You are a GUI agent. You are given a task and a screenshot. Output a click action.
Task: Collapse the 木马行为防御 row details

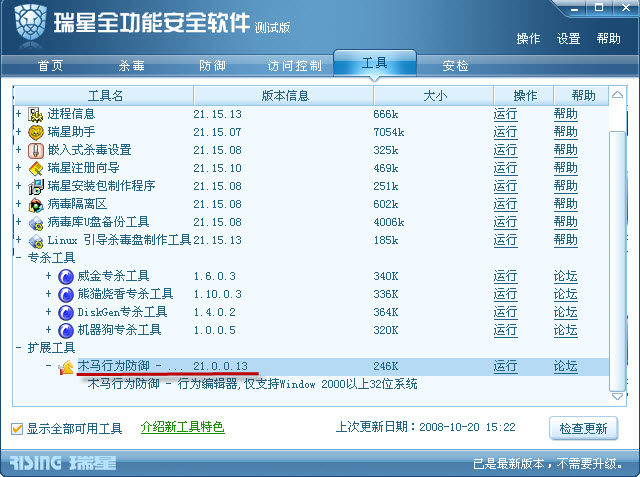click(49, 366)
